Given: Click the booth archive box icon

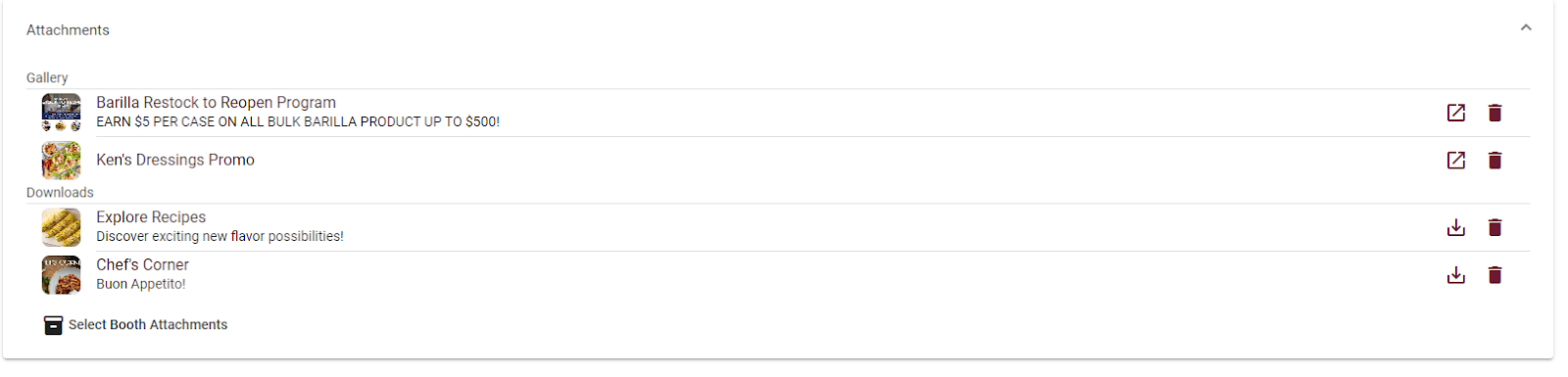Looking at the screenshot, I should (x=53, y=325).
